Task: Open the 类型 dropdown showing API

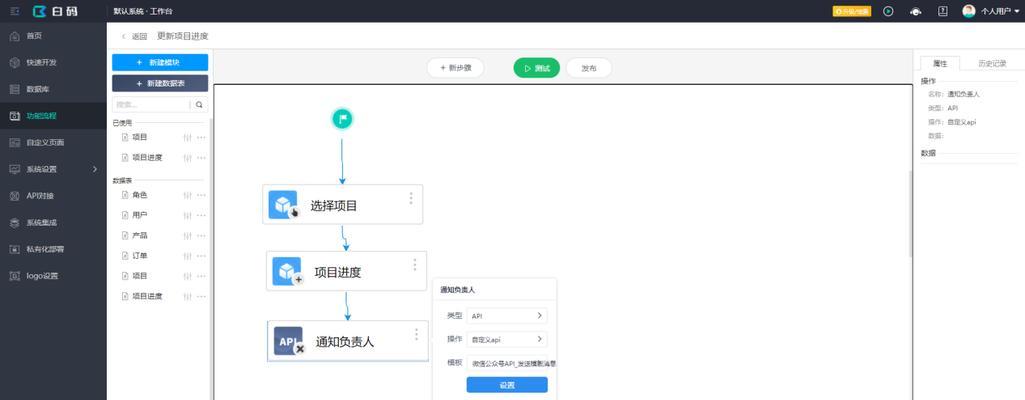Action: coord(507,316)
